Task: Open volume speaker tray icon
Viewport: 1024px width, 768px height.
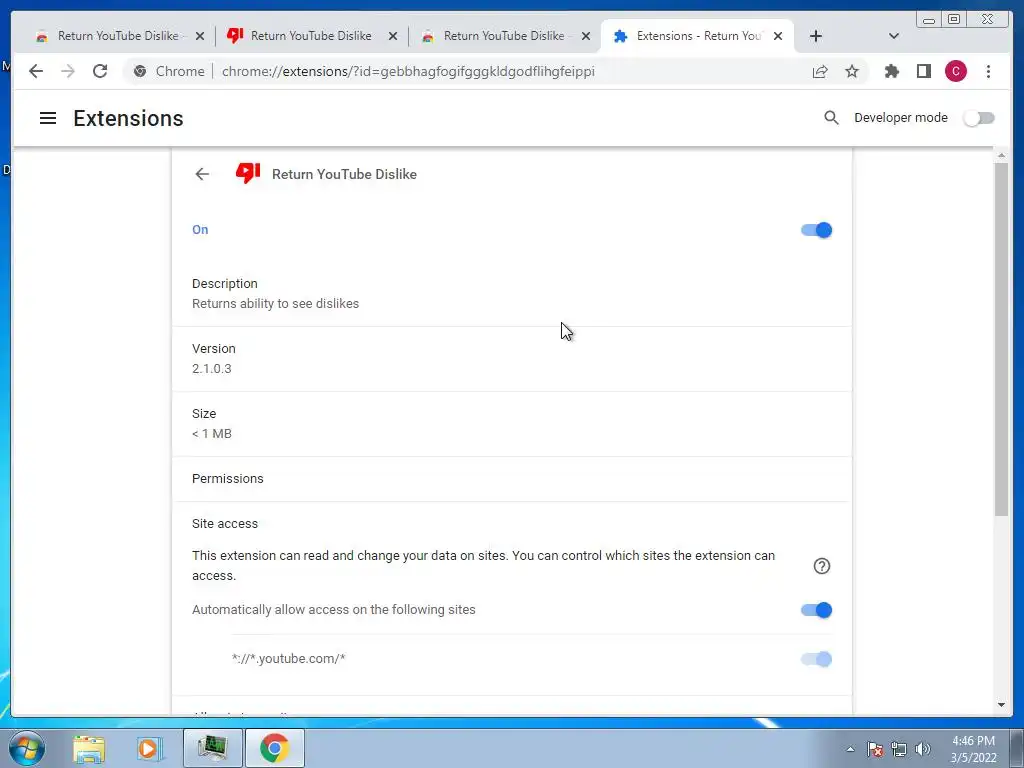Action: [922, 749]
